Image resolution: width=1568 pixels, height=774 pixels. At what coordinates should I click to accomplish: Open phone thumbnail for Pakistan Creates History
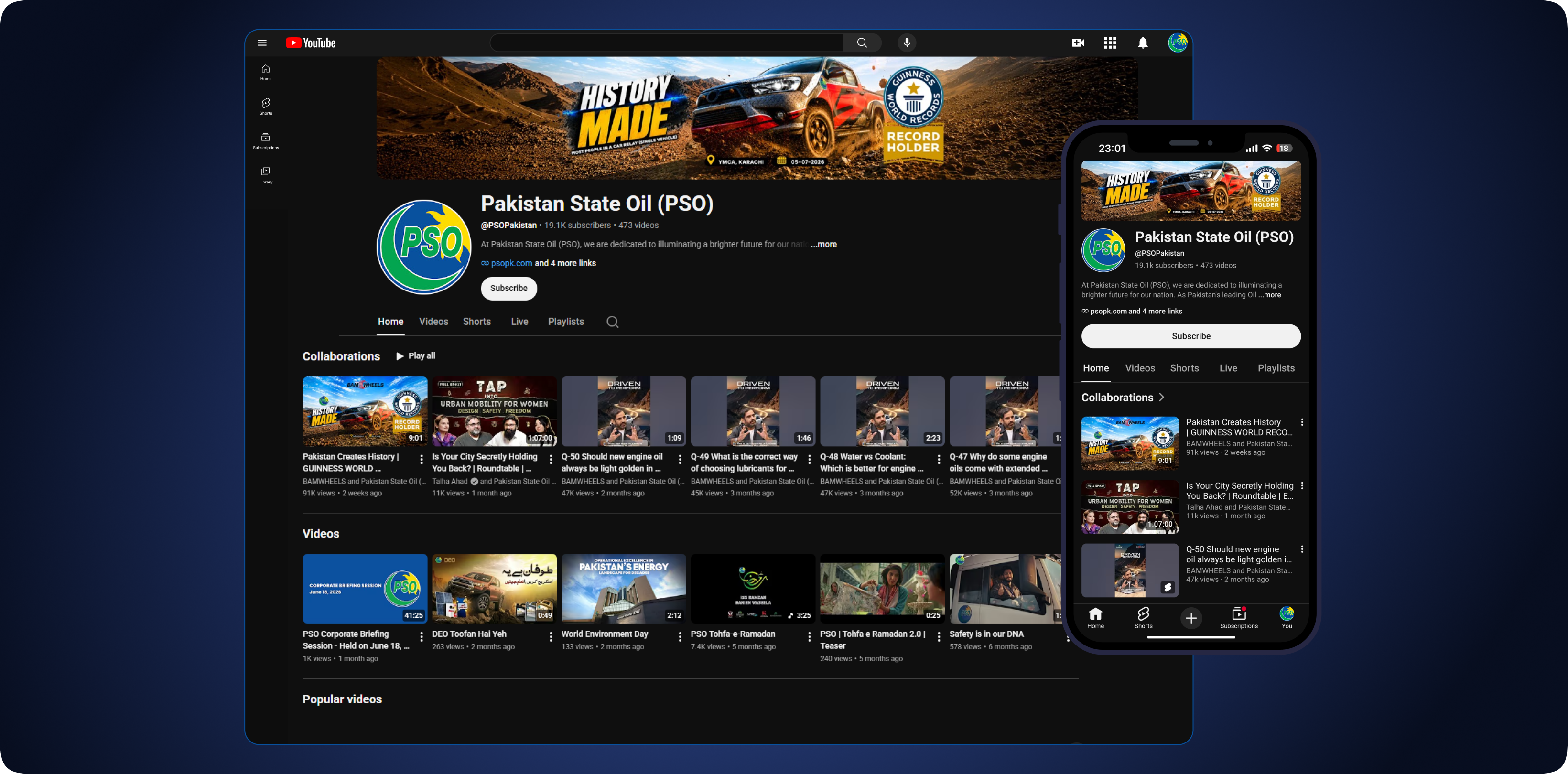[1130, 443]
